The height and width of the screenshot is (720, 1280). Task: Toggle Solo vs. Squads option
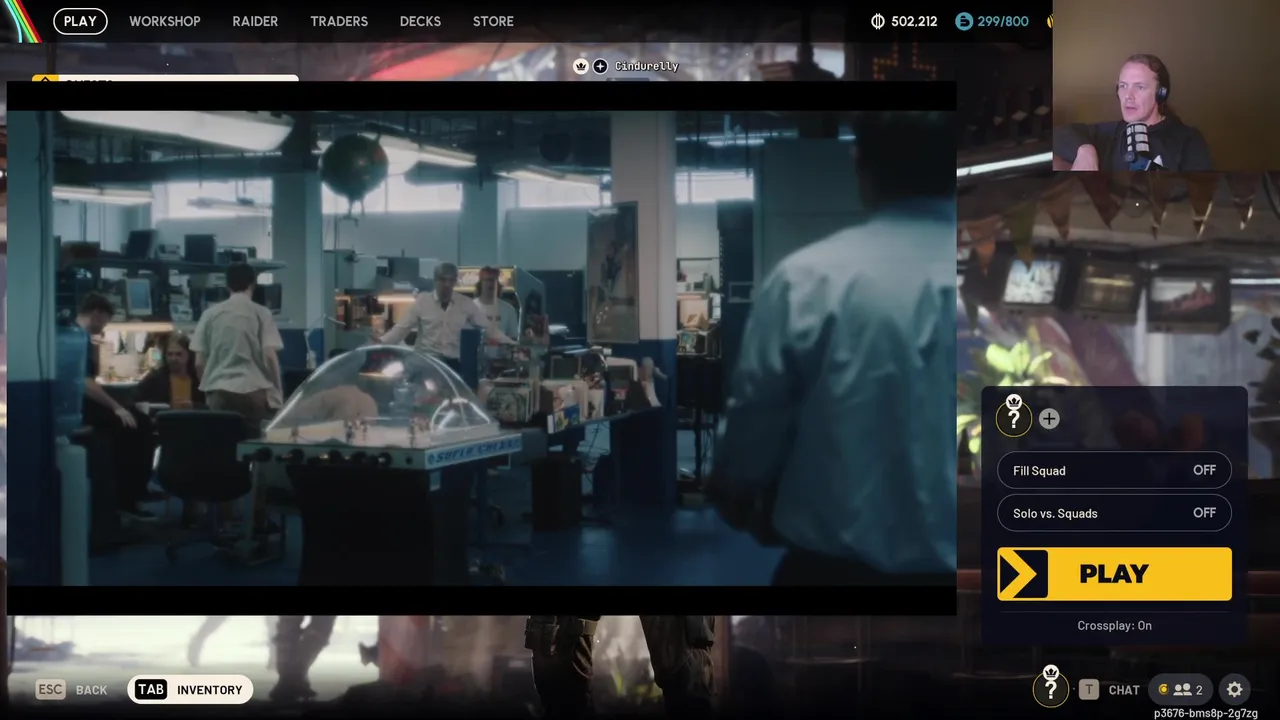coord(1114,513)
